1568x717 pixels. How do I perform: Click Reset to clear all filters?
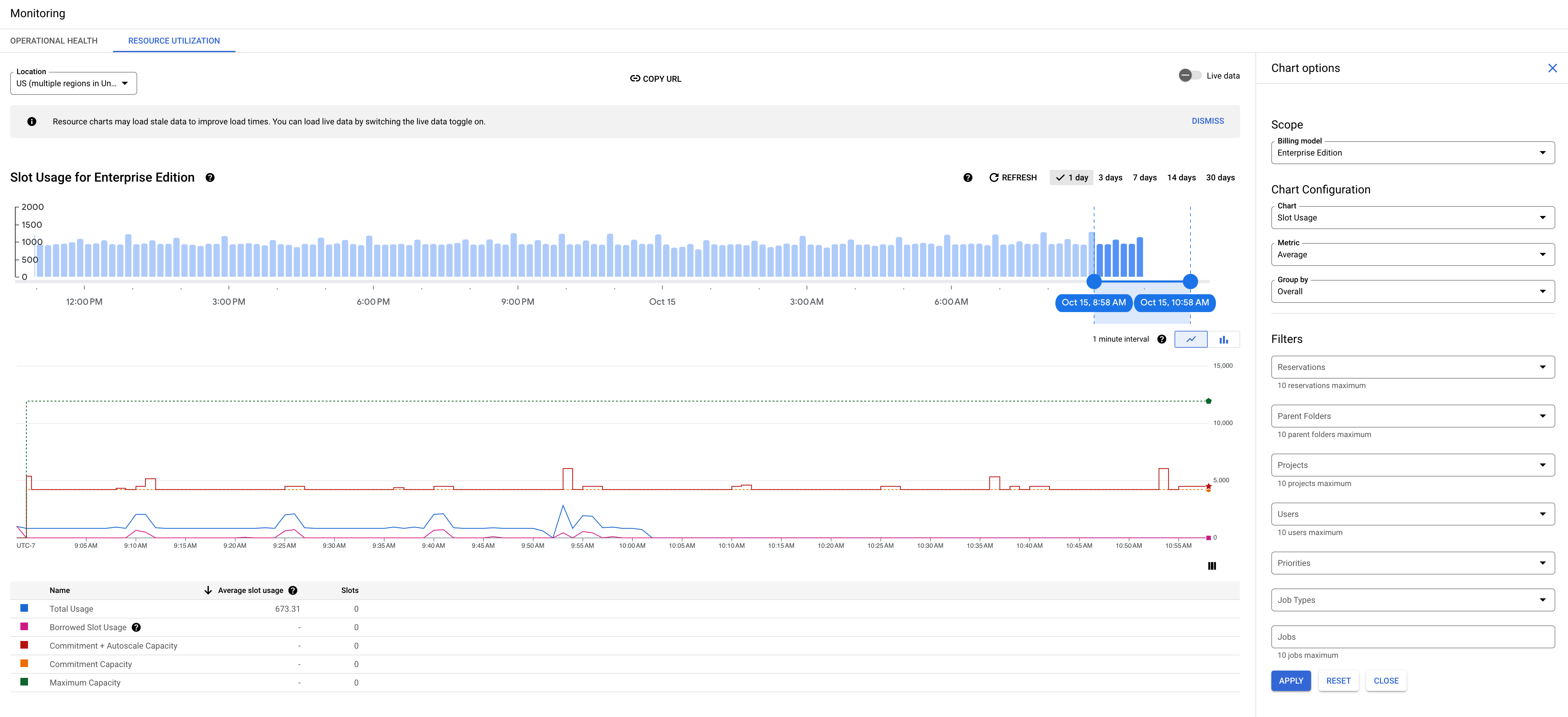pos(1338,681)
